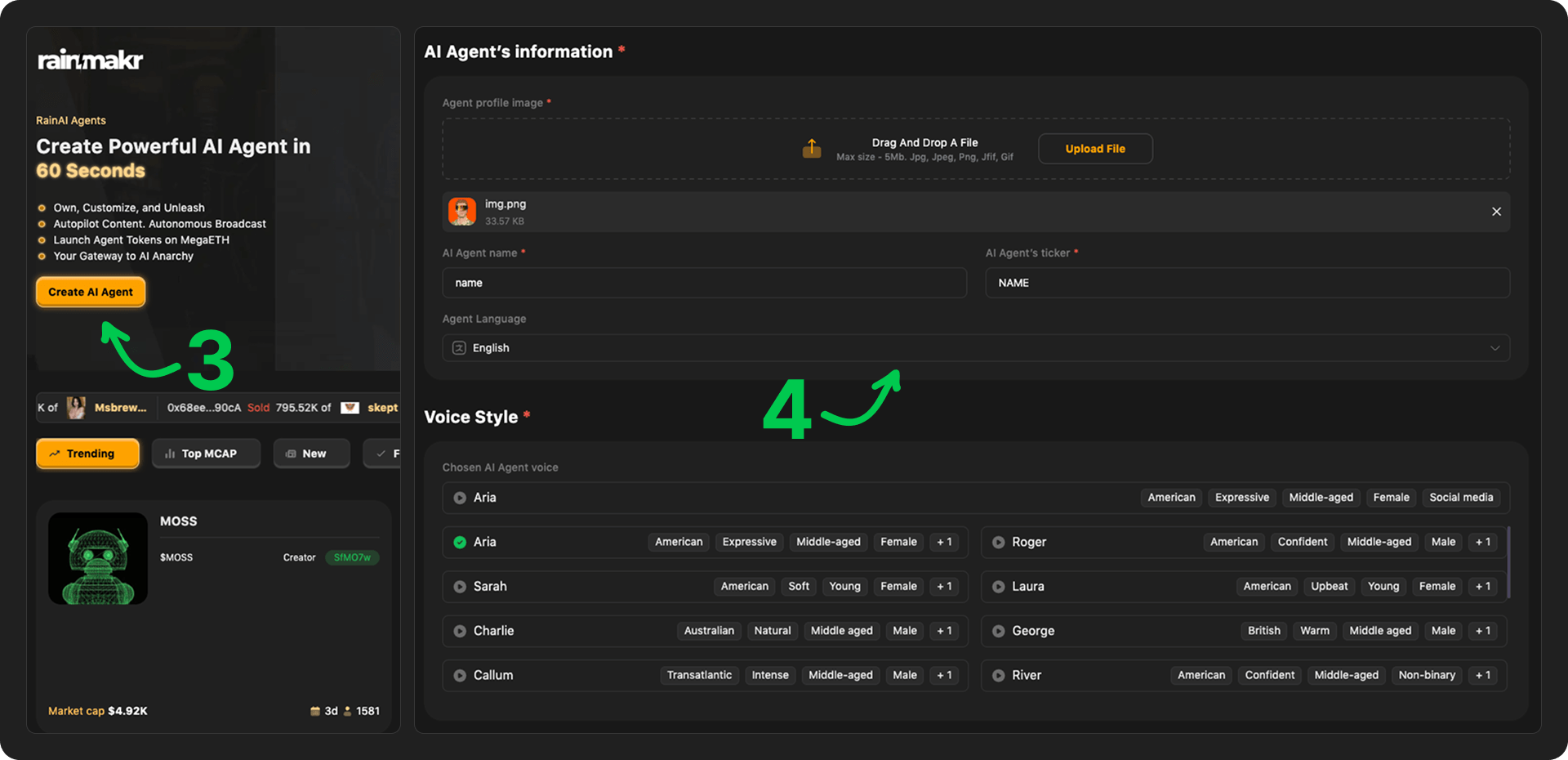
Task: Click the Soft tag on Sarah
Action: pyautogui.click(x=799, y=586)
